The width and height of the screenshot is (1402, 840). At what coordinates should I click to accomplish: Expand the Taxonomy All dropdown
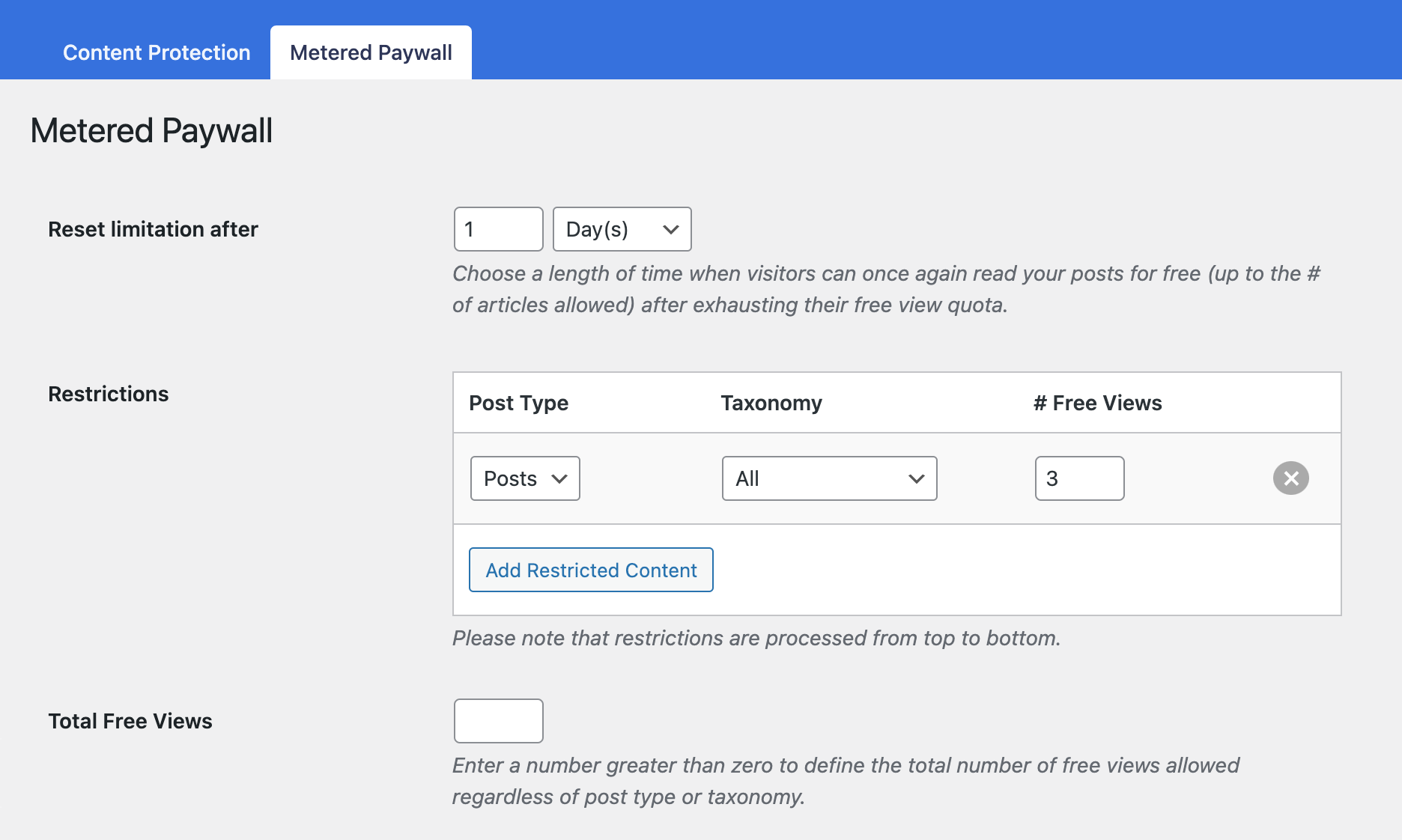(x=829, y=478)
